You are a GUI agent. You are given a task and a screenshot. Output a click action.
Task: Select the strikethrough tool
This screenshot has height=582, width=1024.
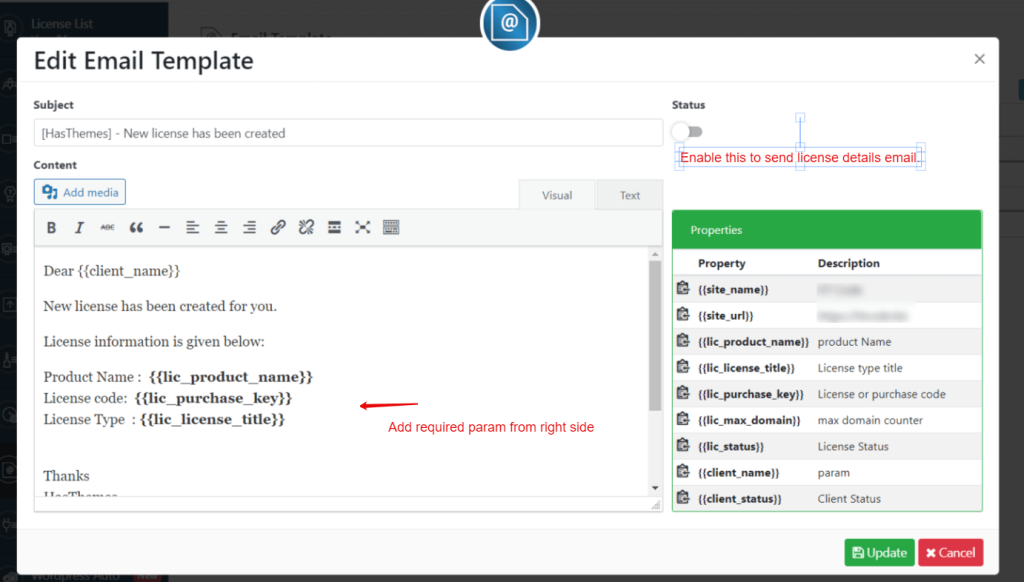click(x=107, y=227)
